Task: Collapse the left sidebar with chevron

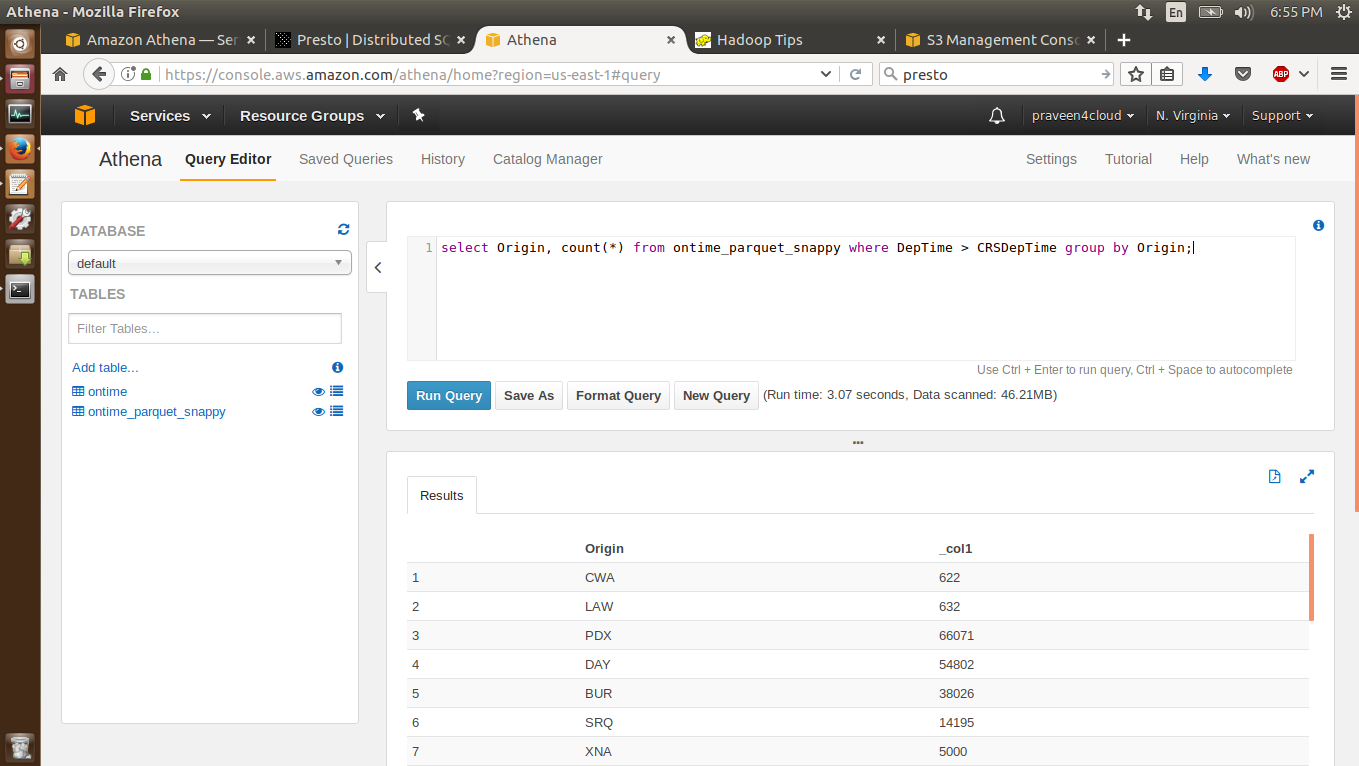Action: click(x=377, y=267)
